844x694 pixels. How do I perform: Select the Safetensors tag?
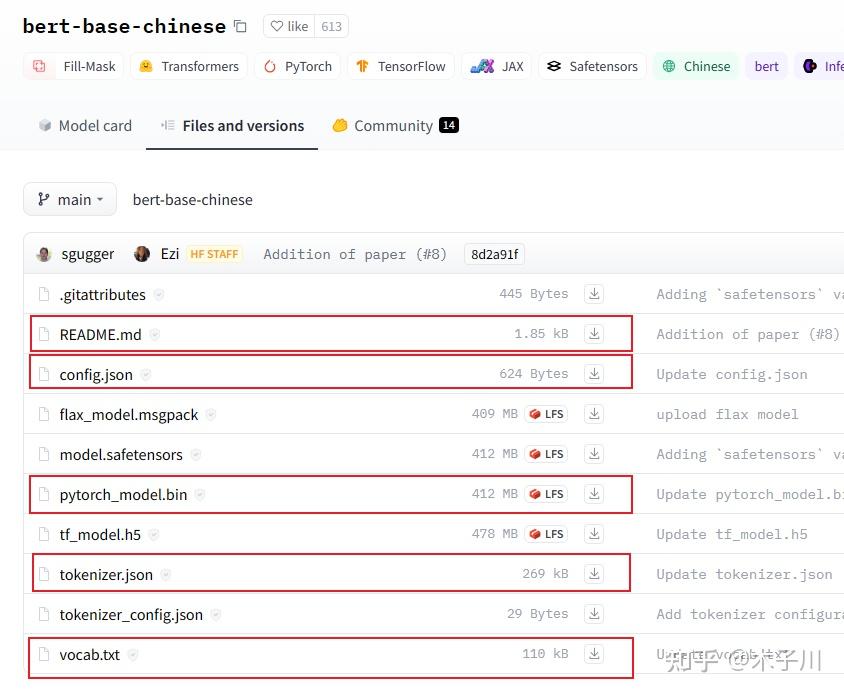592,66
